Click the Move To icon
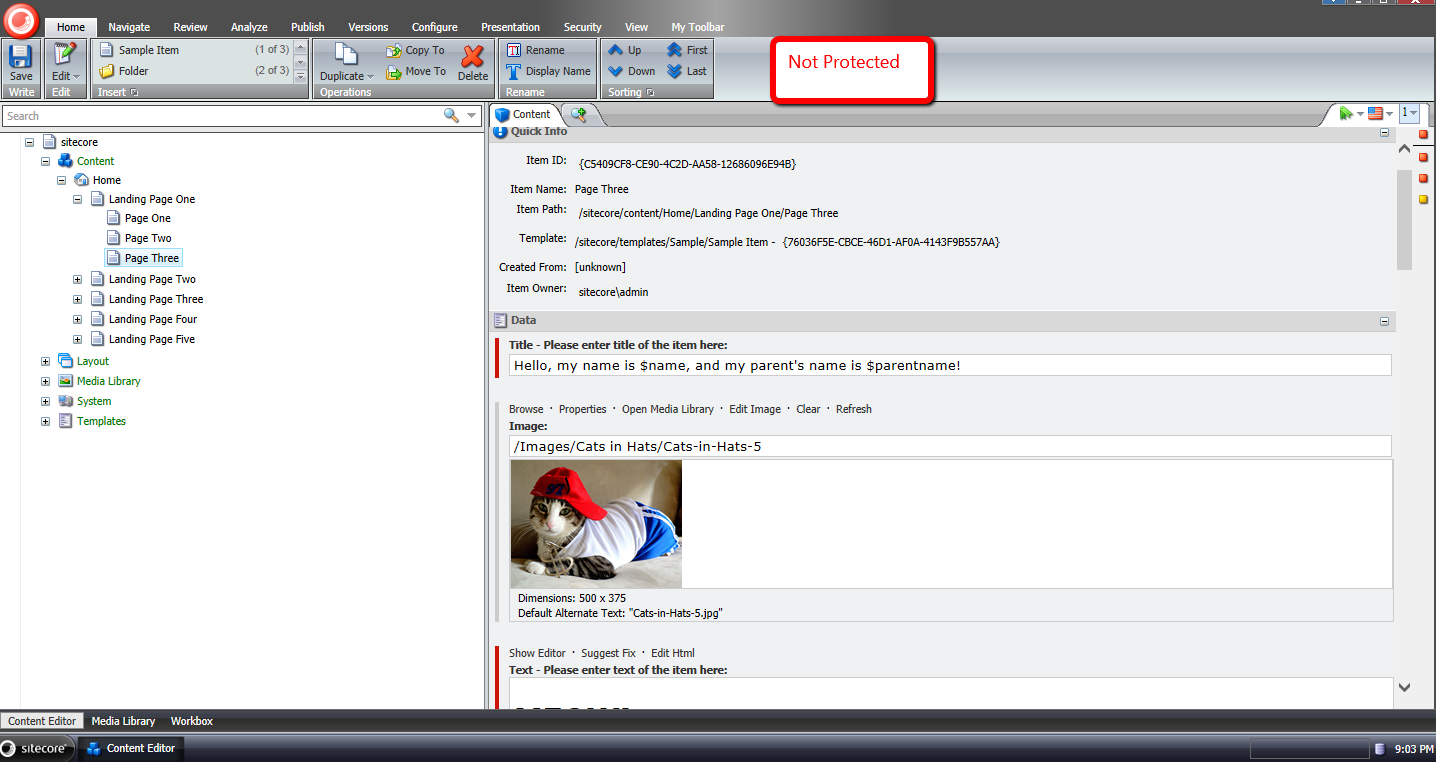1436x762 pixels. [395, 72]
